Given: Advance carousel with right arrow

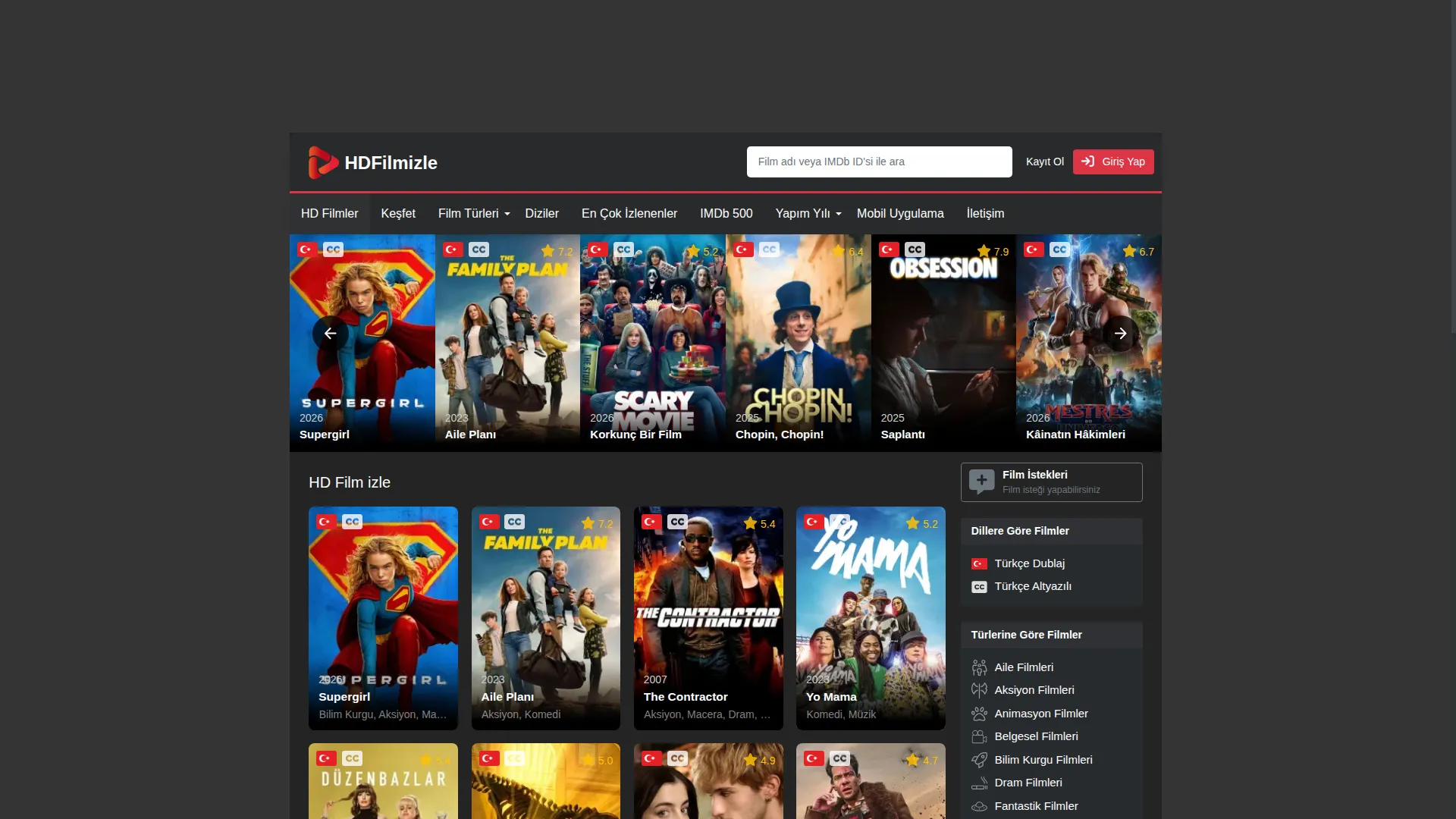Looking at the screenshot, I should coord(1120,334).
